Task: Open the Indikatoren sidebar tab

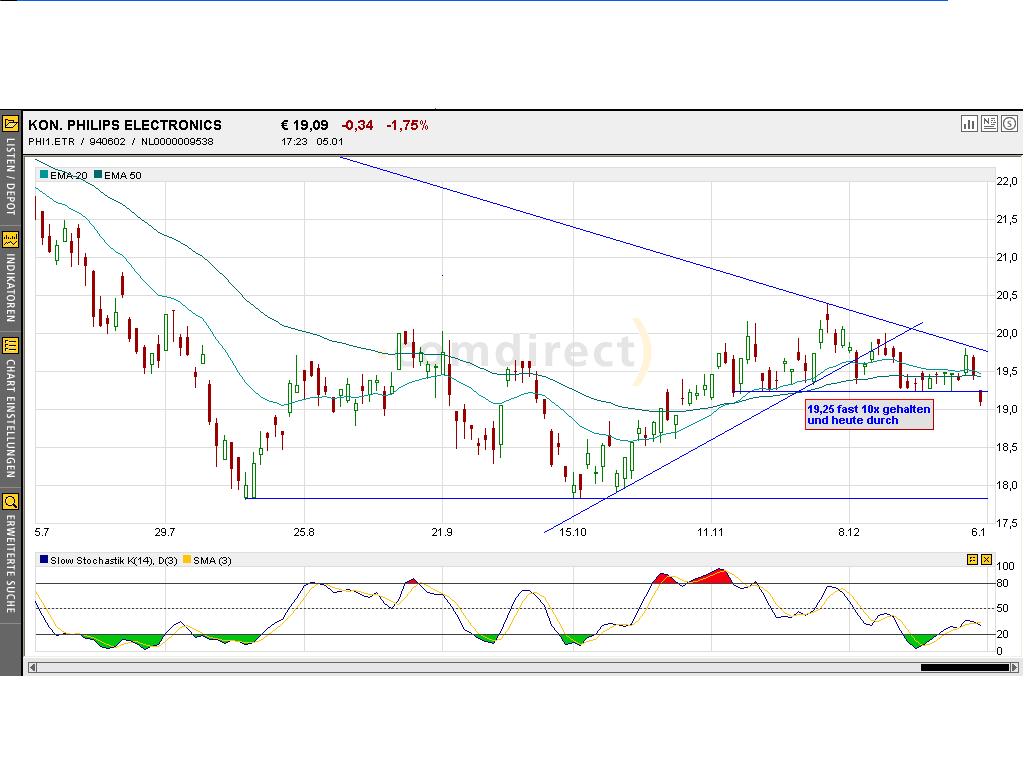Action: (11, 287)
